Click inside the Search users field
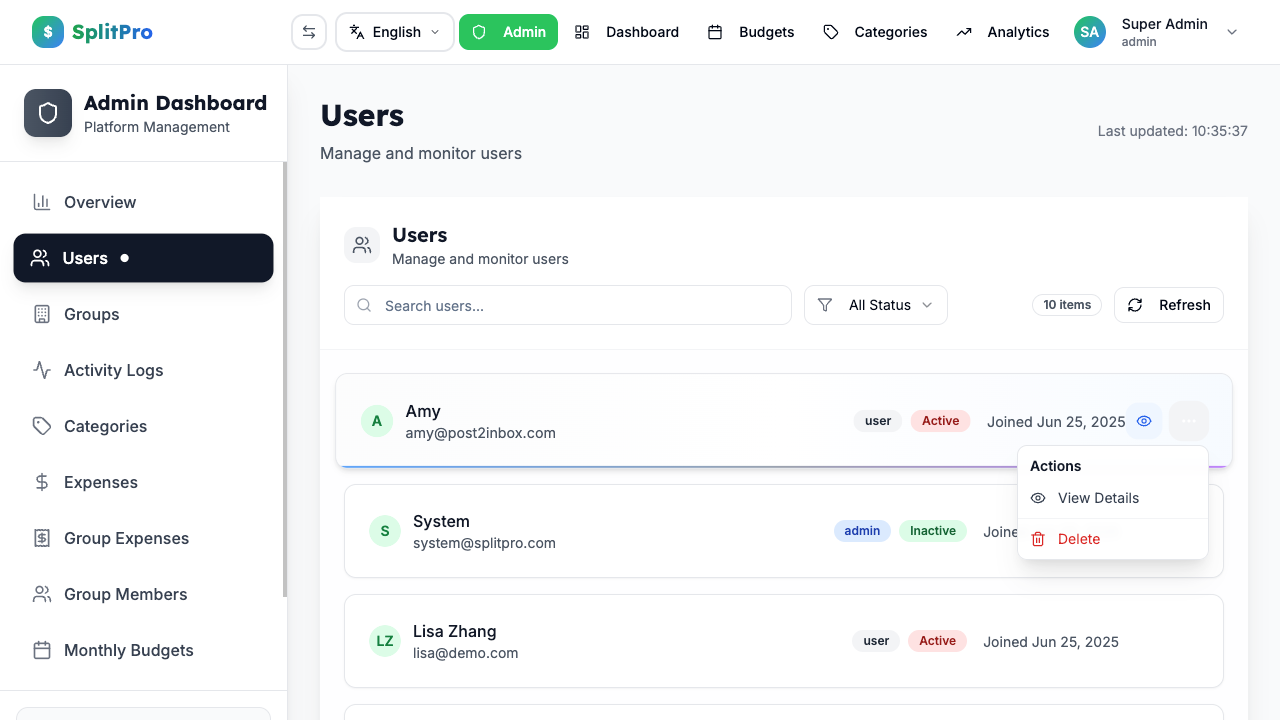The height and width of the screenshot is (720, 1280). (x=567, y=305)
